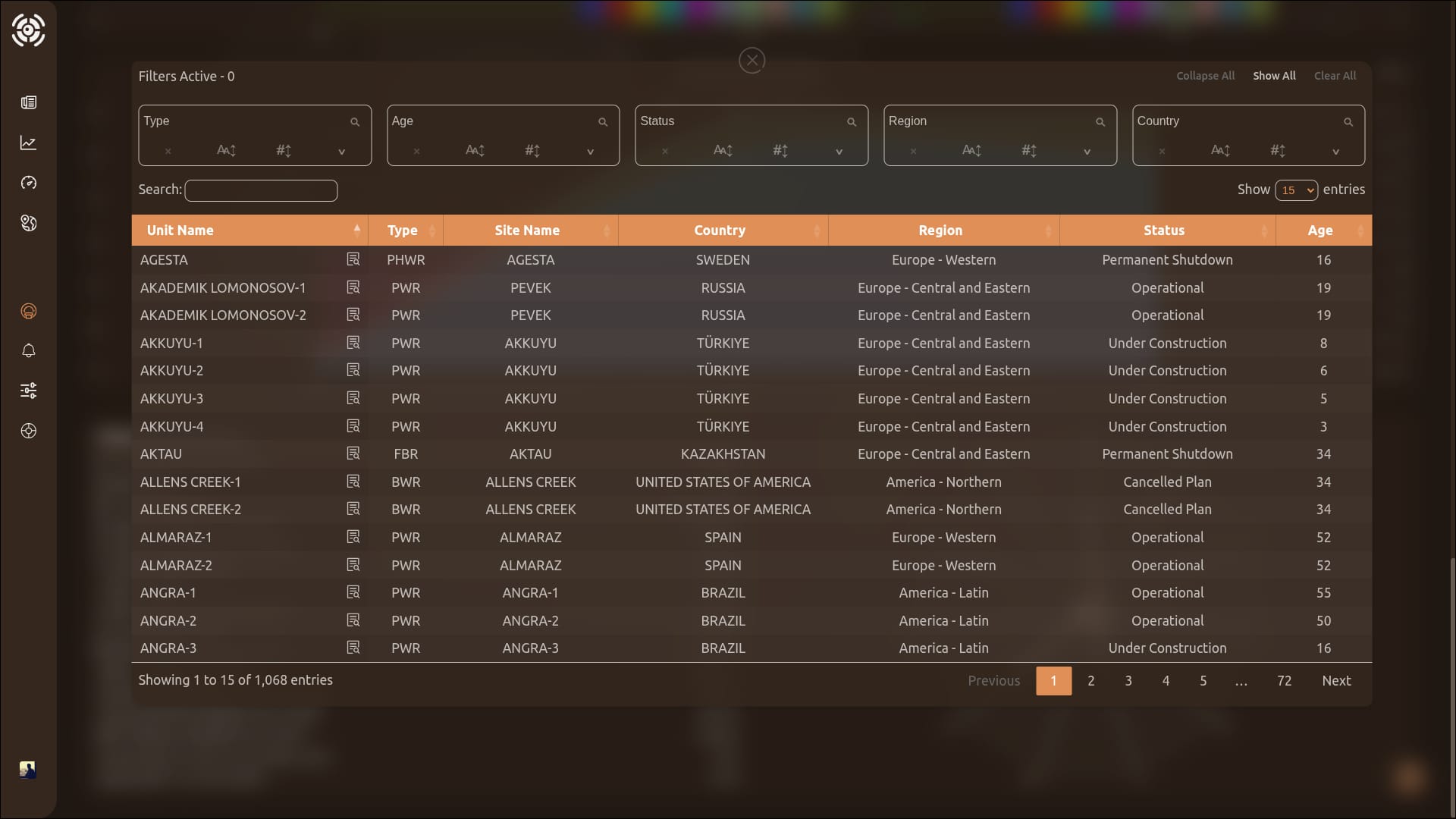Go to page 4
The width and height of the screenshot is (1456, 819).
(1166, 681)
